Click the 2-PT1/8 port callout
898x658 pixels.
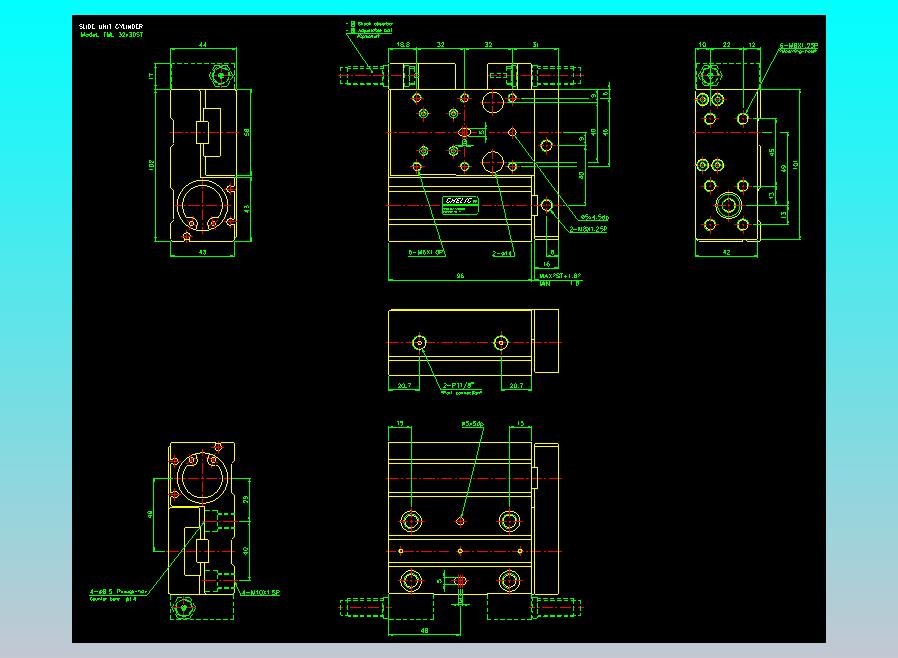[x=459, y=385]
